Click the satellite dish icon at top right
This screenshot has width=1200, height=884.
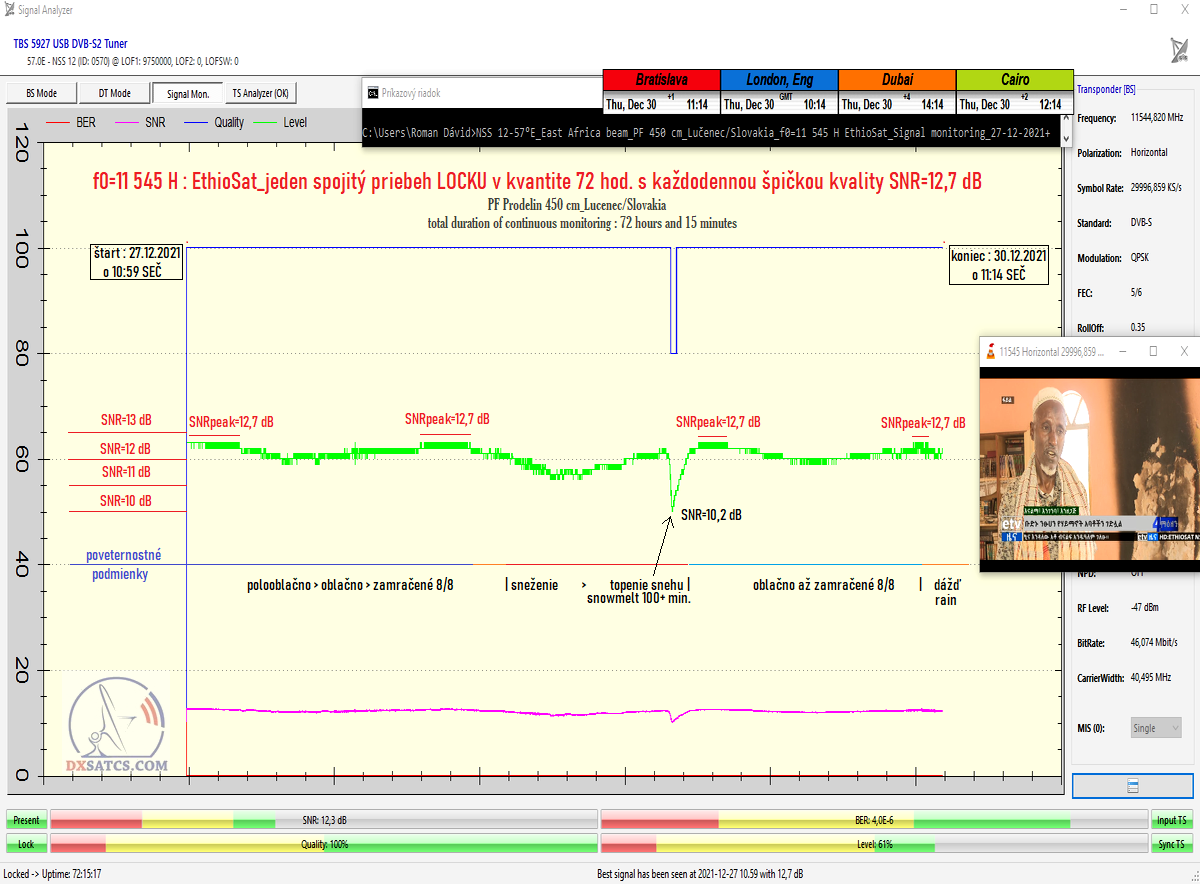point(1178,50)
